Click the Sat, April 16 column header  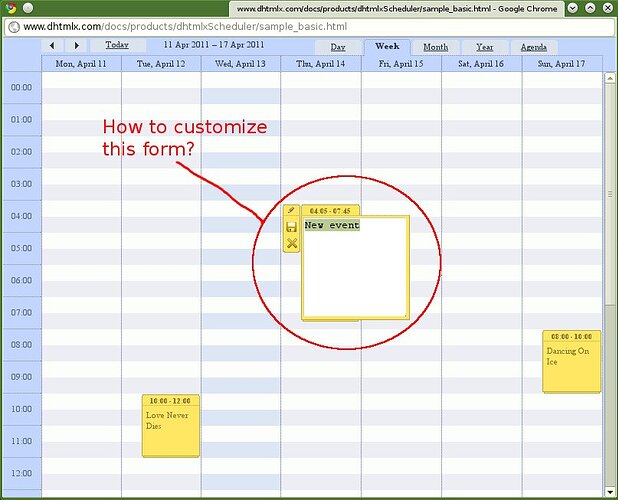coord(481,64)
